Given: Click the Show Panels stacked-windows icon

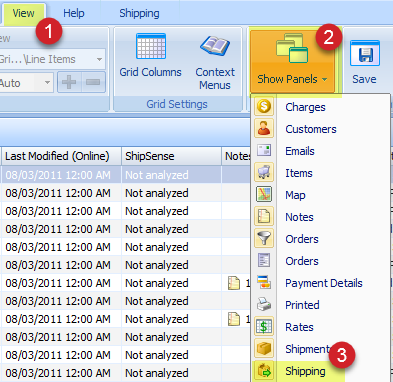Looking at the screenshot, I should click(292, 48).
